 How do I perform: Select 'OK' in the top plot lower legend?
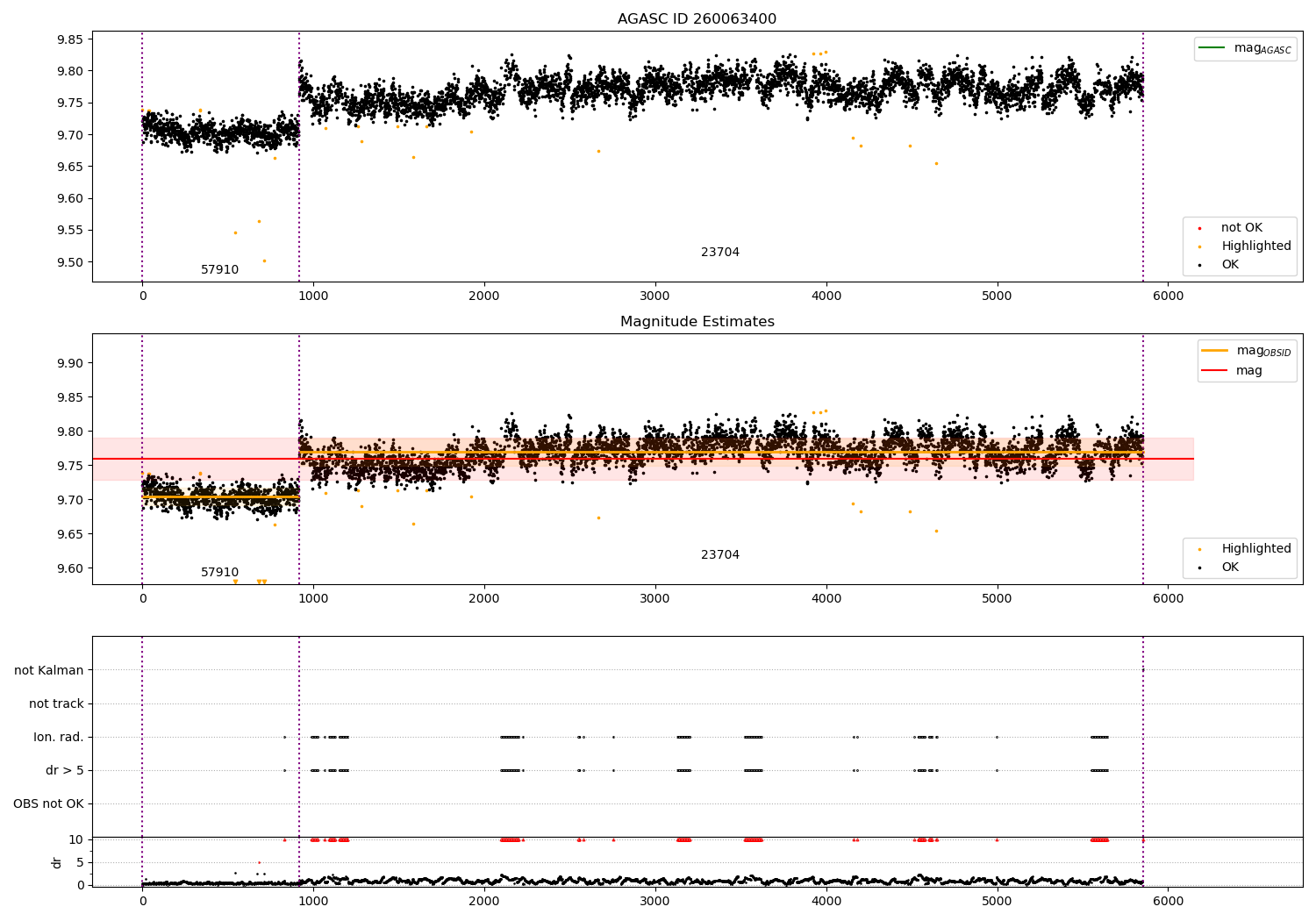[x=1230, y=265]
